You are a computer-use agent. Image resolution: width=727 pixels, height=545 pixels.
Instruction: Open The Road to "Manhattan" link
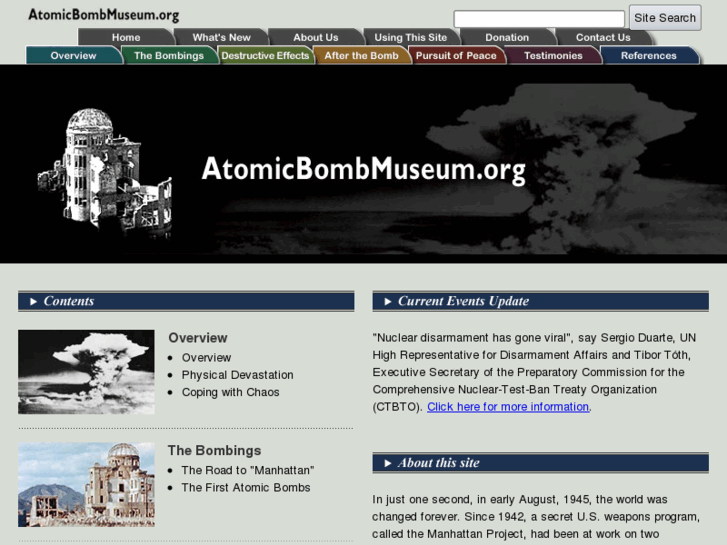248,470
